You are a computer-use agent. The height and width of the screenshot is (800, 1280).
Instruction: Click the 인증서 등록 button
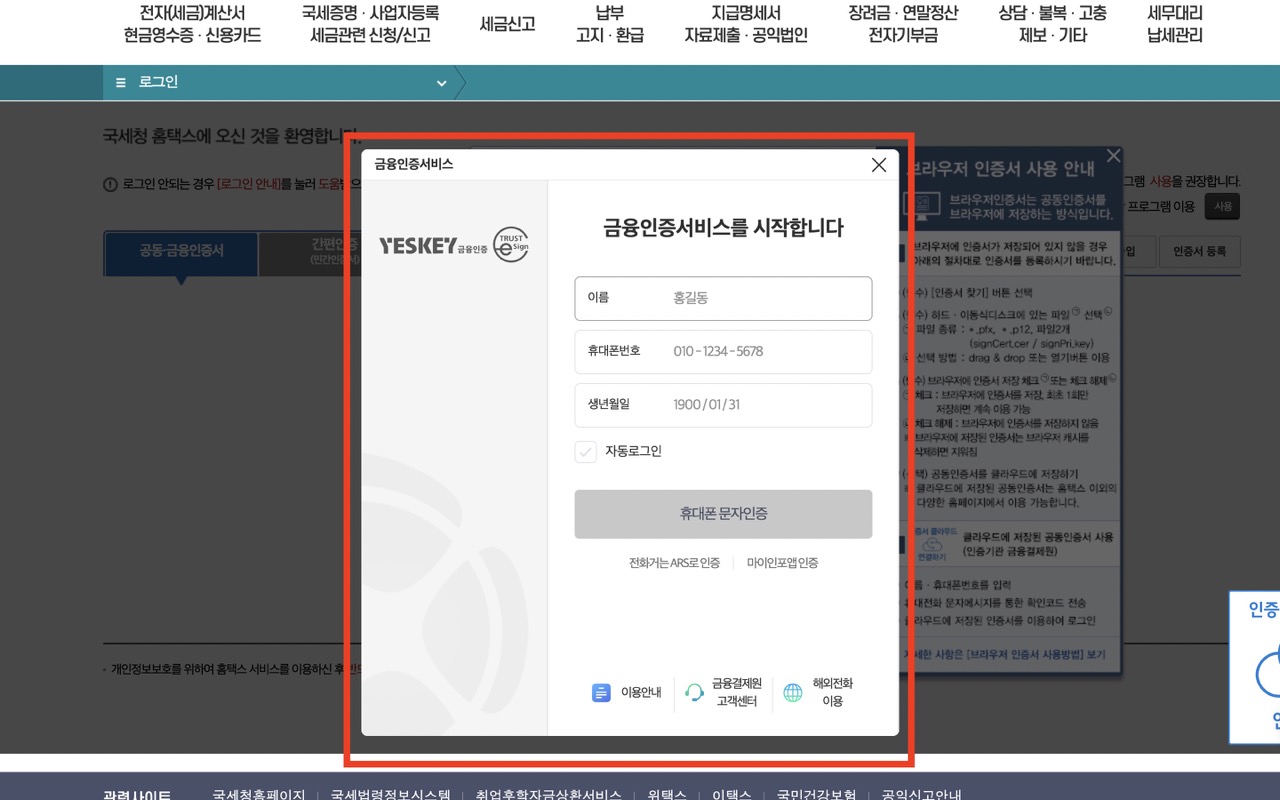point(1200,252)
